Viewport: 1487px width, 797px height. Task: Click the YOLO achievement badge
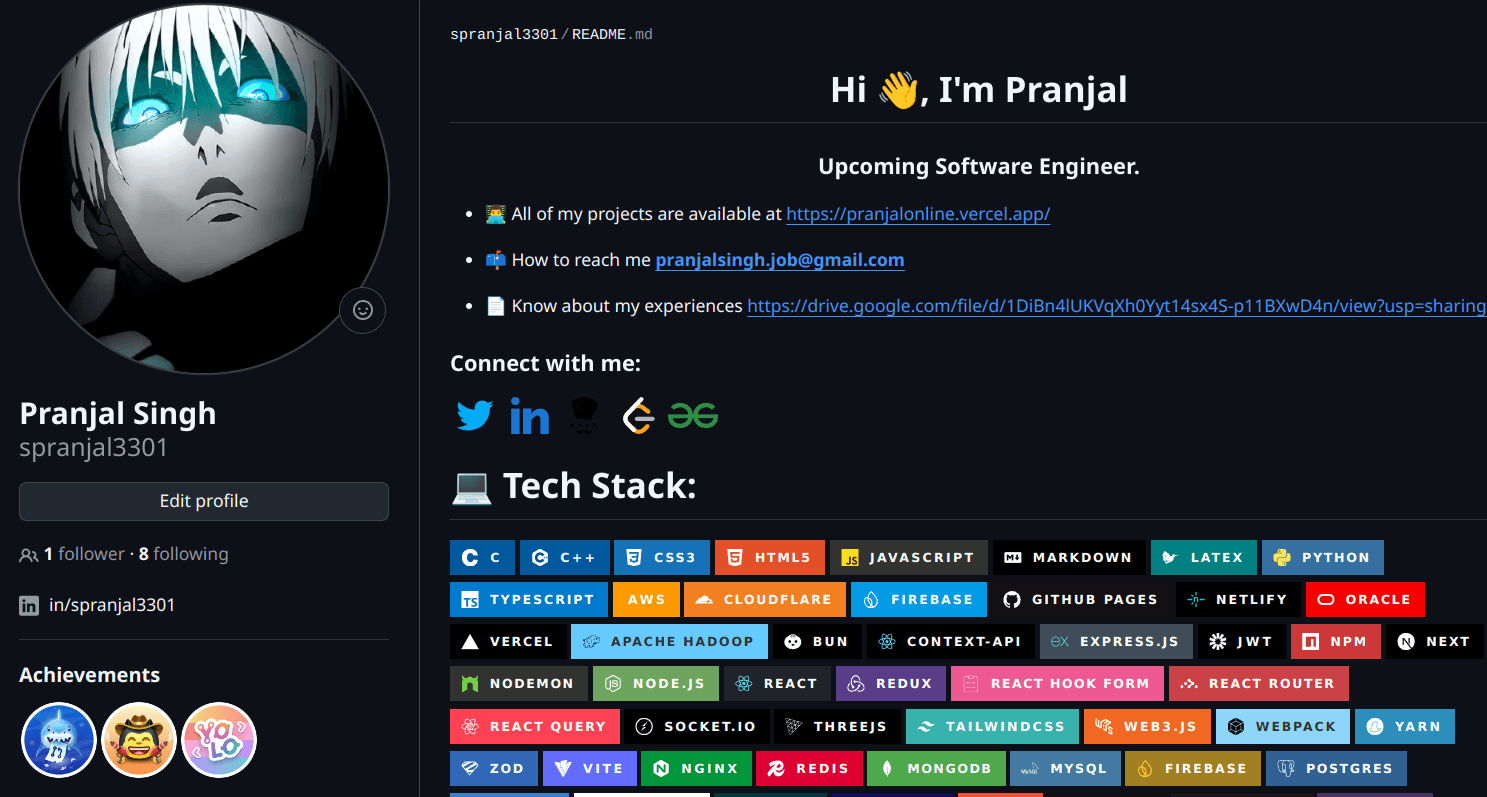pyautogui.click(x=219, y=740)
